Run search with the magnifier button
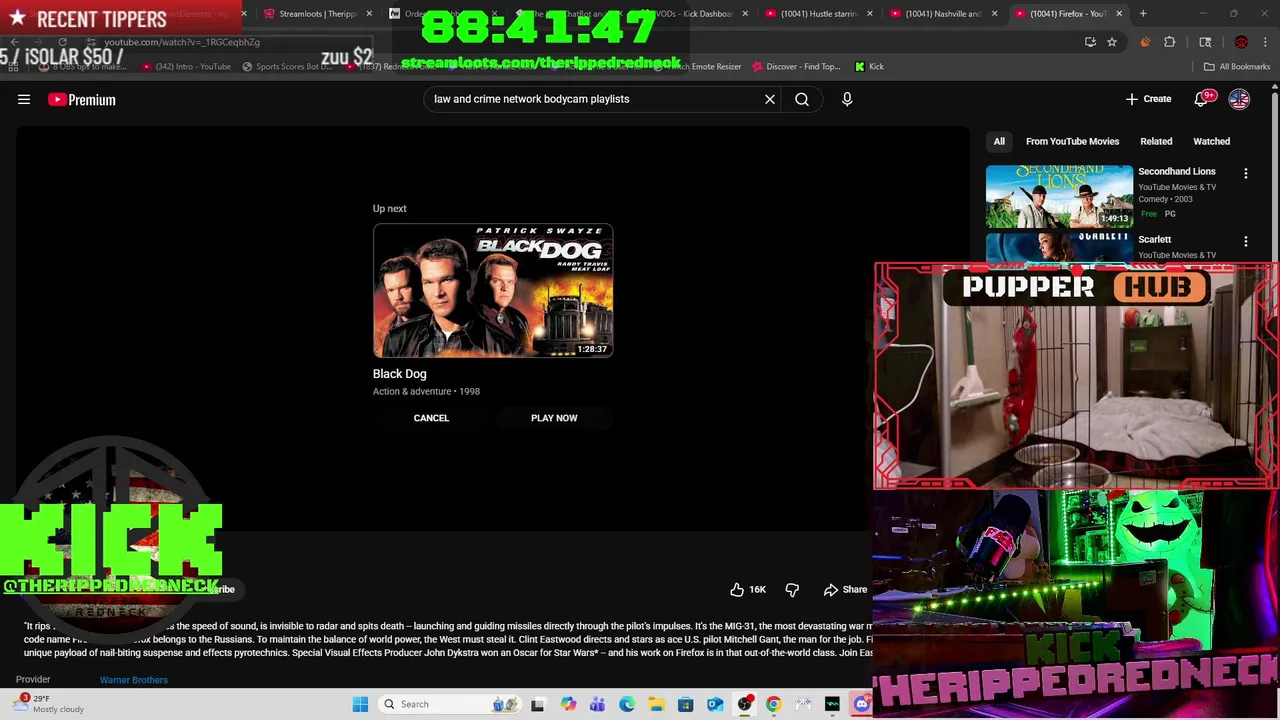The image size is (1280, 720). pos(802,99)
